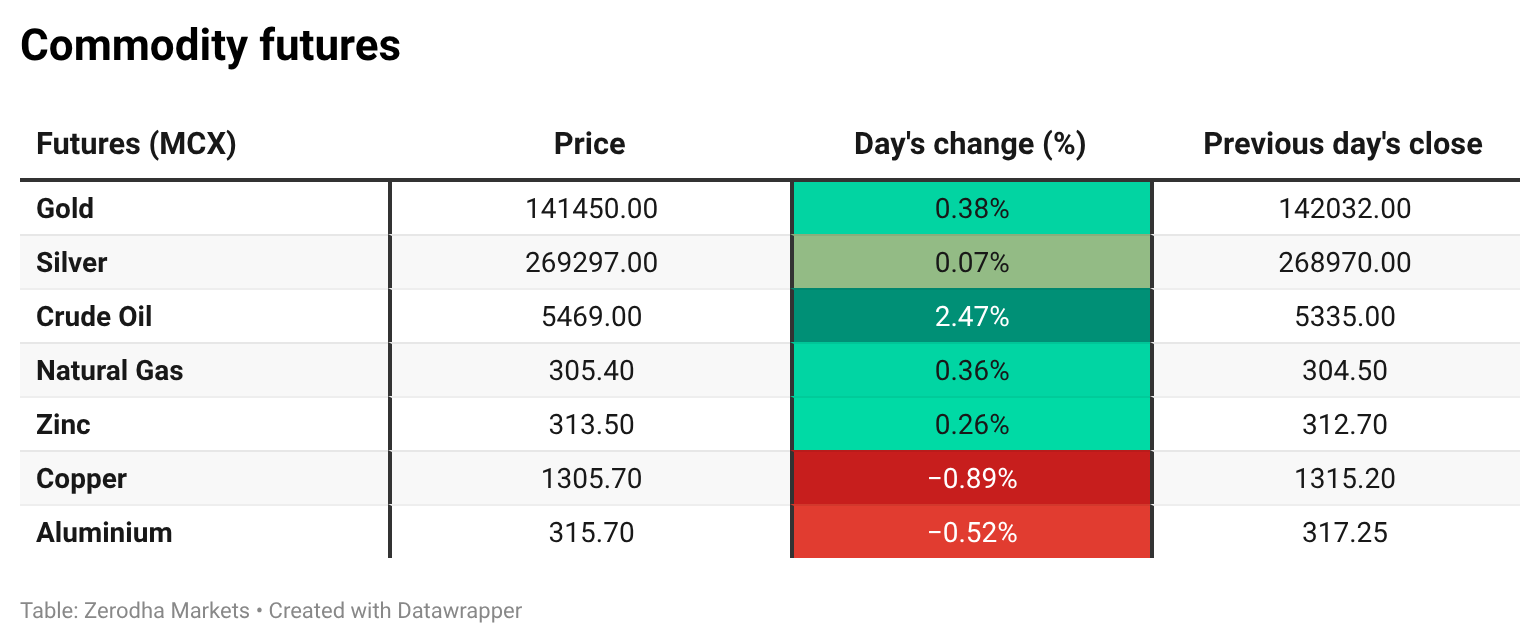This screenshot has width=1540, height=644.
Task: Click the Gold price 141450.00 cell
Action: tap(591, 209)
